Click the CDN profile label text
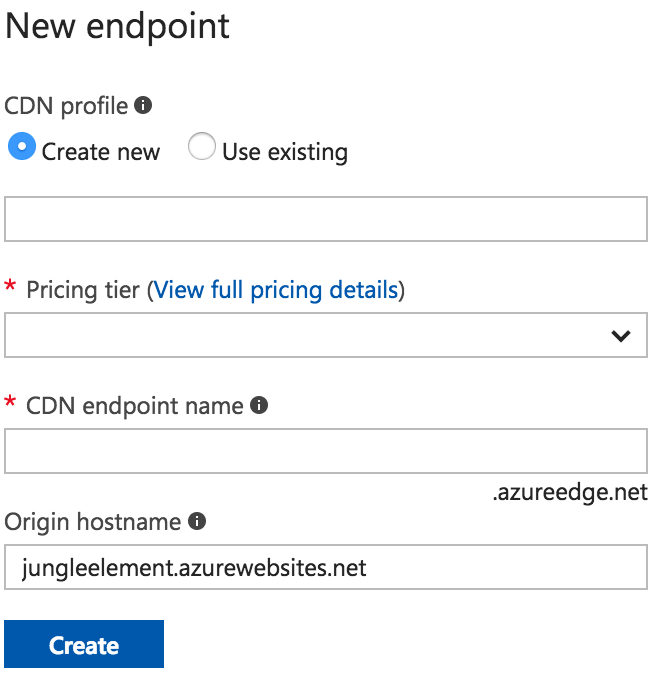 coord(66,106)
